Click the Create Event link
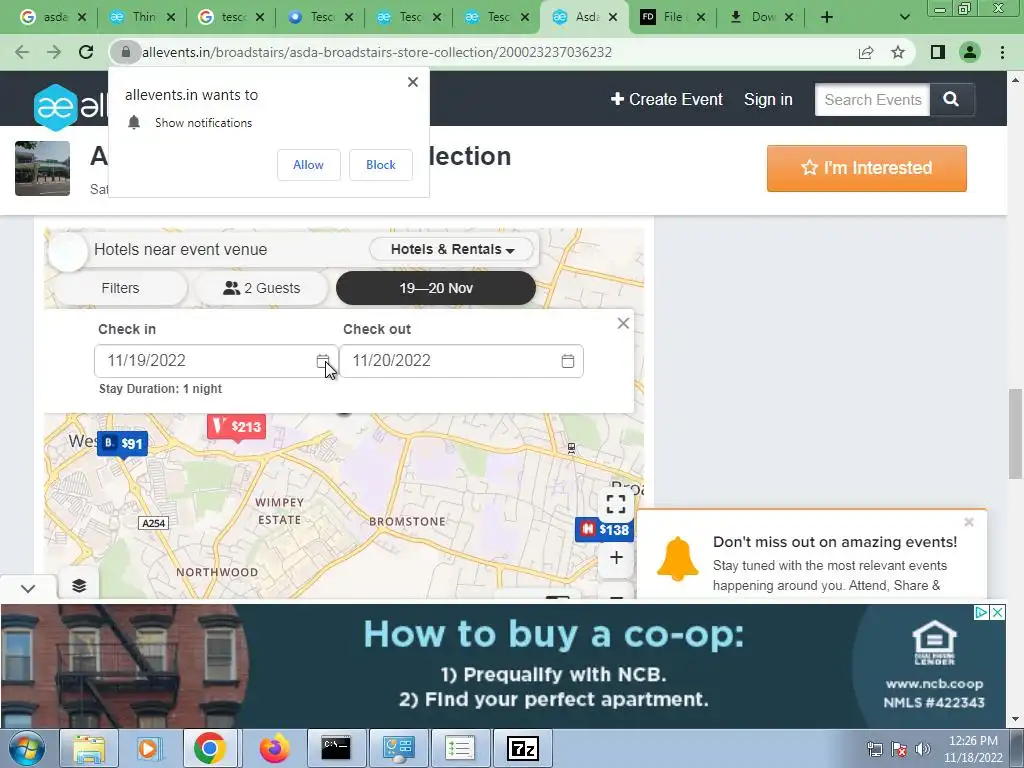Screen dimensions: 1024x768 pyautogui.click(x=667, y=99)
